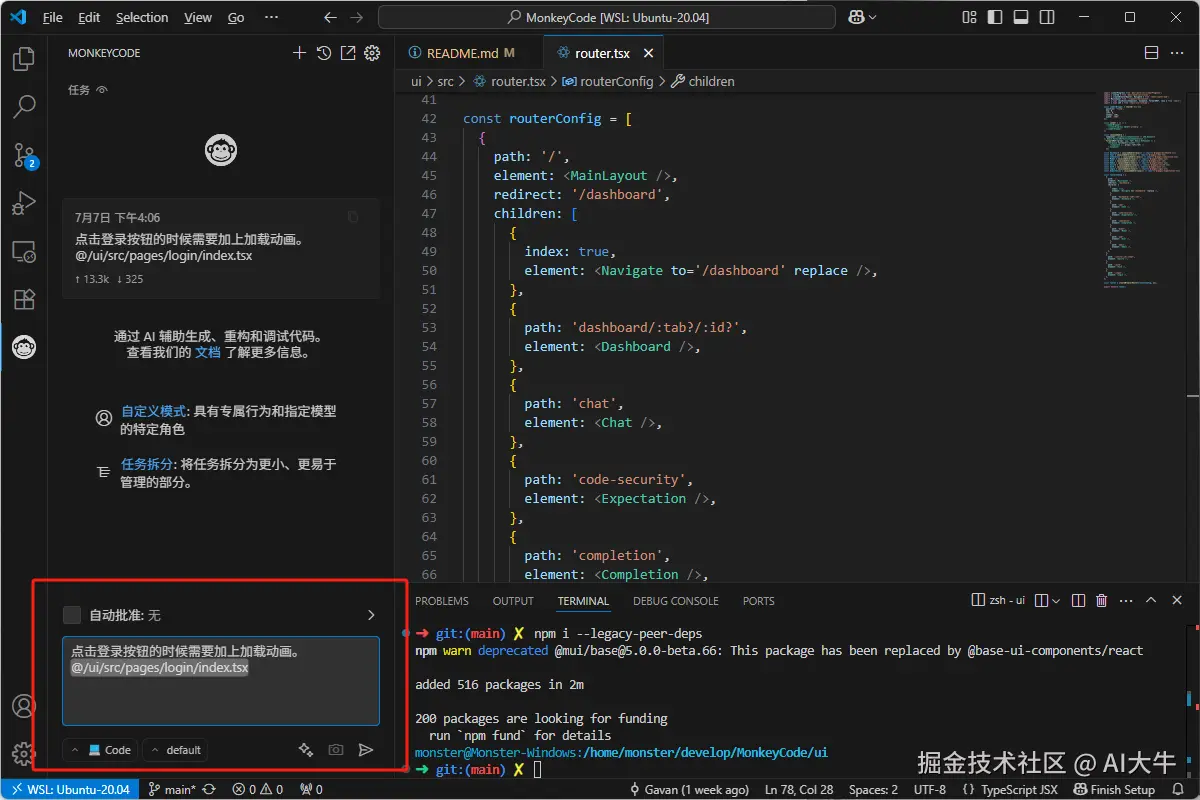Select the MonkeyCode monkey icon in activity bar
Viewport: 1200px width, 800px height.
point(24,347)
